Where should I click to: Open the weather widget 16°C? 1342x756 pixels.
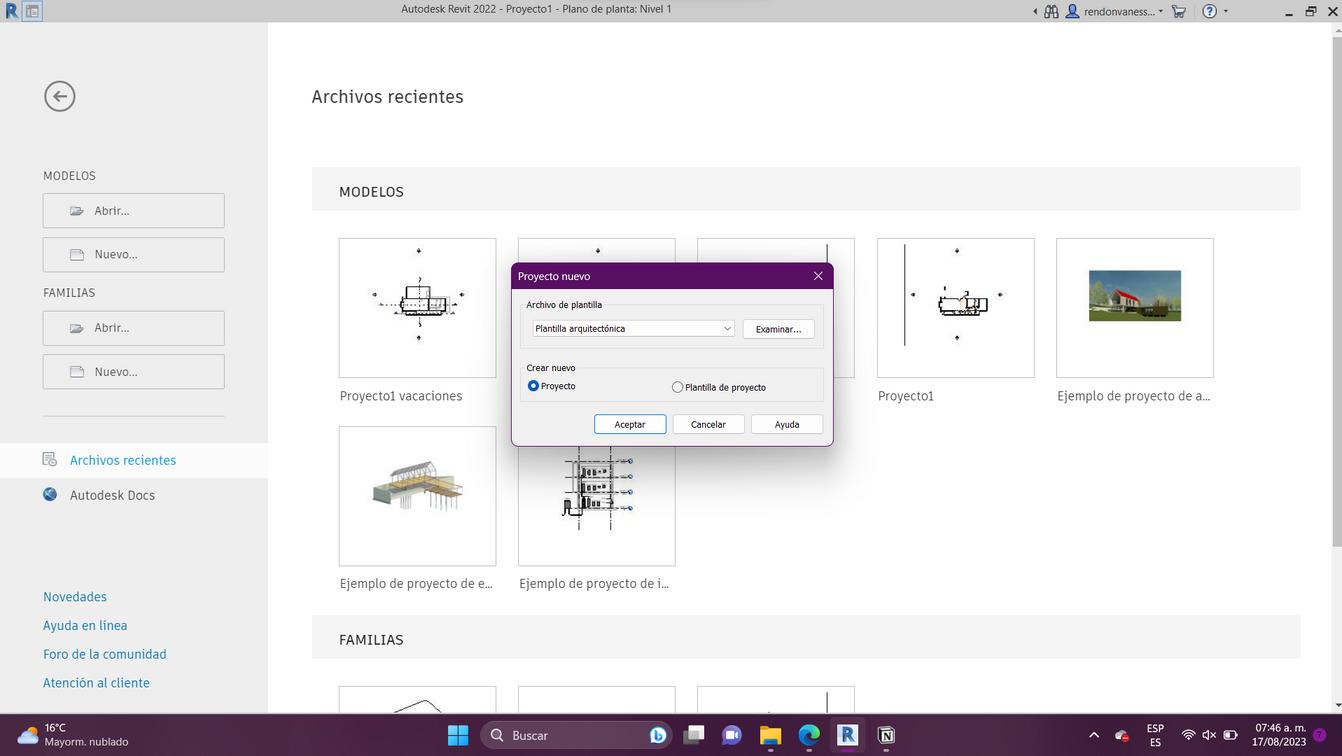73,735
